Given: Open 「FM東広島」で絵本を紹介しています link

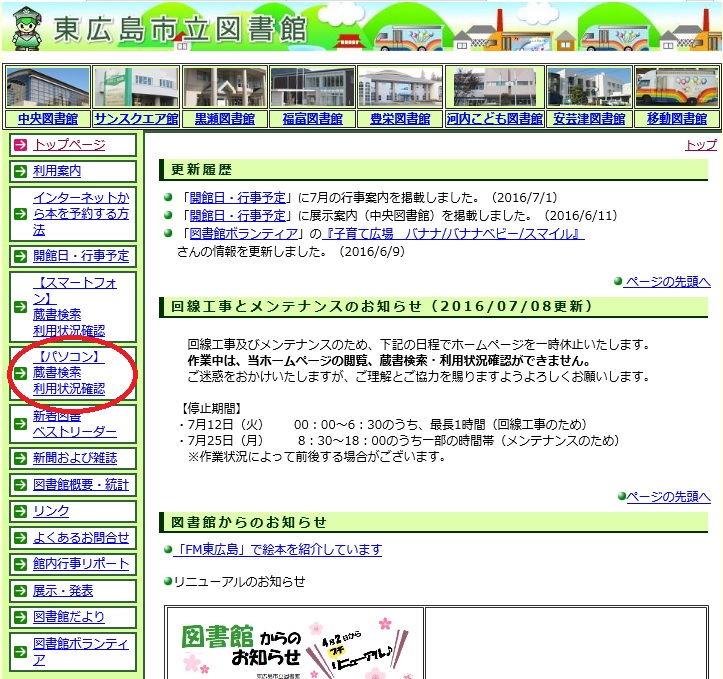Looking at the screenshot, I should pyautogui.click(x=278, y=549).
